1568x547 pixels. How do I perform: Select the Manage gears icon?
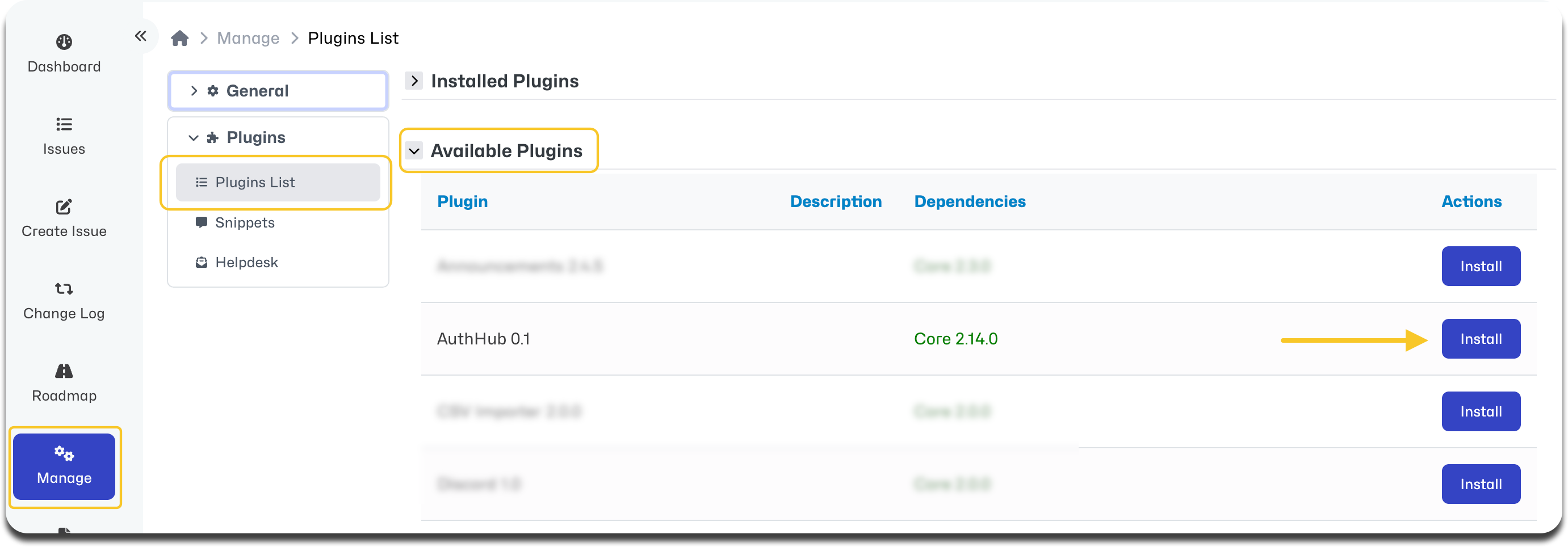[x=64, y=453]
